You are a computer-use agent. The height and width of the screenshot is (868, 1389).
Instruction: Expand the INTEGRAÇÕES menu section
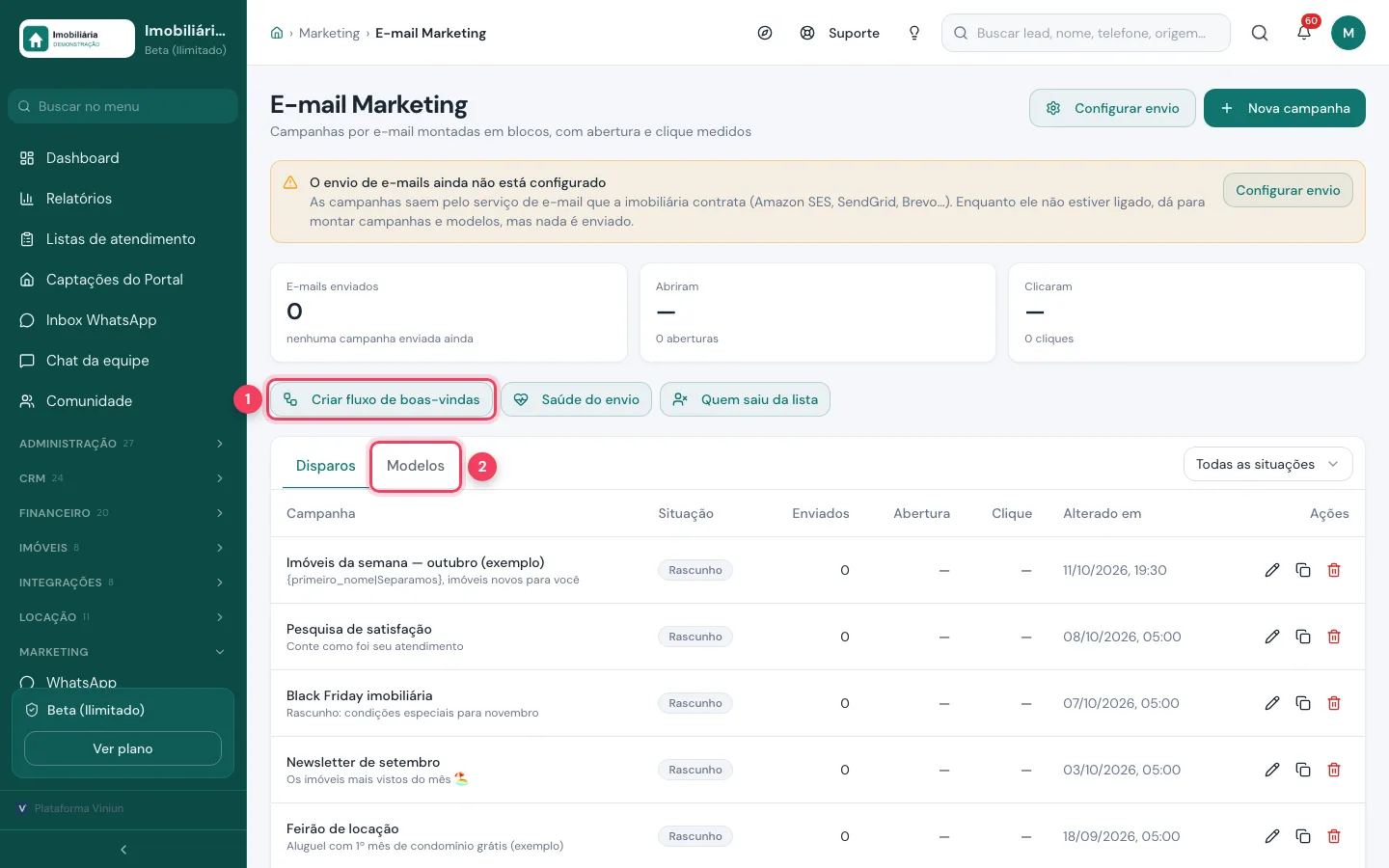123,583
